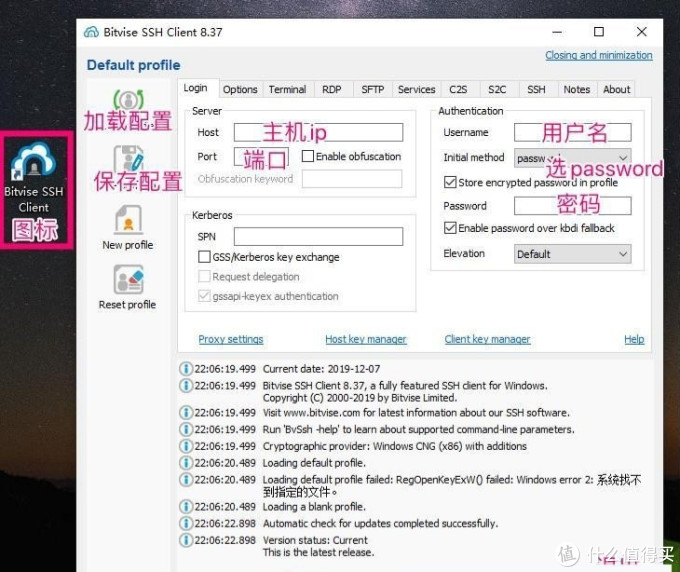Select log line 'This is the latest release.'
This screenshot has height=572, width=680.
click(318, 552)
